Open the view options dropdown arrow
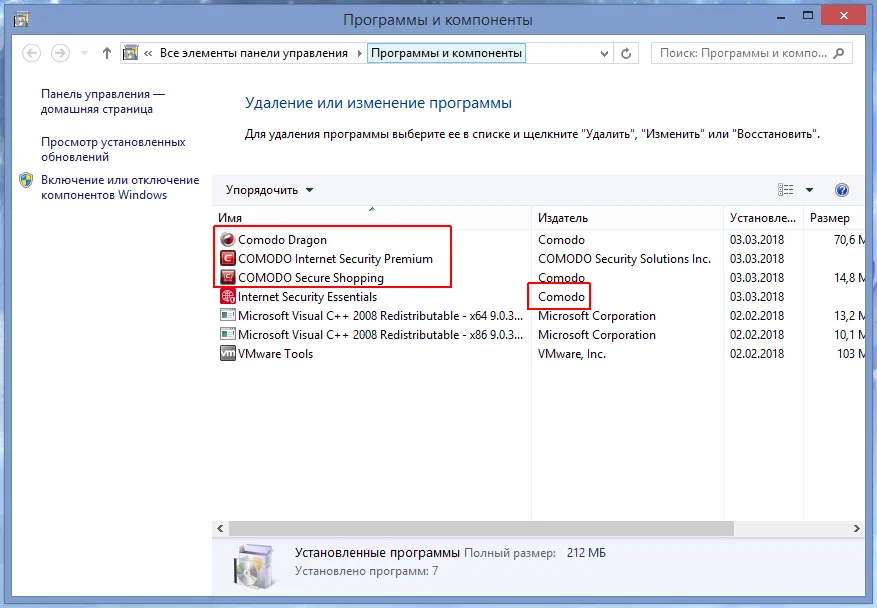The height and width of the screenshot is (608, 877). point(810,189)
